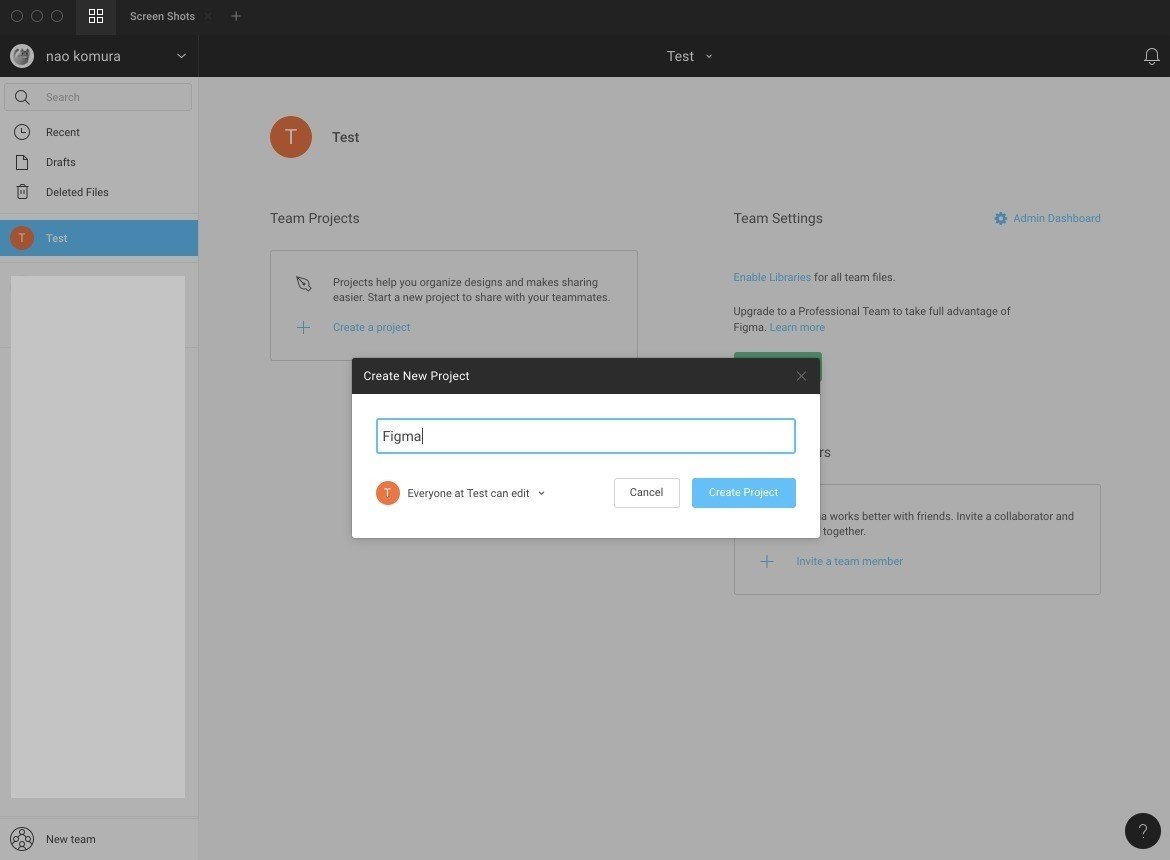Image resolution: width=1170 pixels, height=860 pixels.
Task: Click the Invite a team member link
Action: pyautogui.click(x=849, y=561)
